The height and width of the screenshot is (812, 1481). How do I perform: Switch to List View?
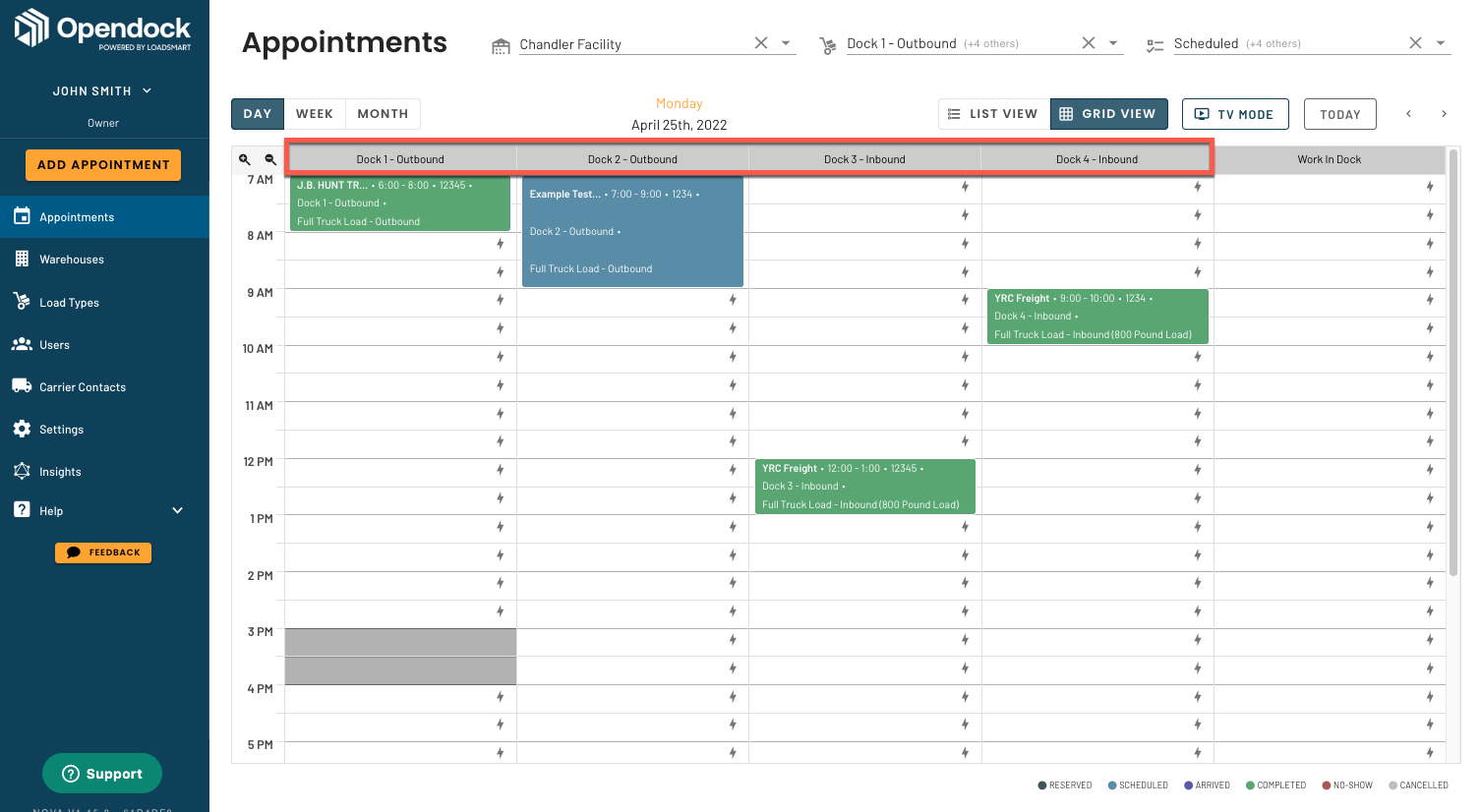point(993,113)
